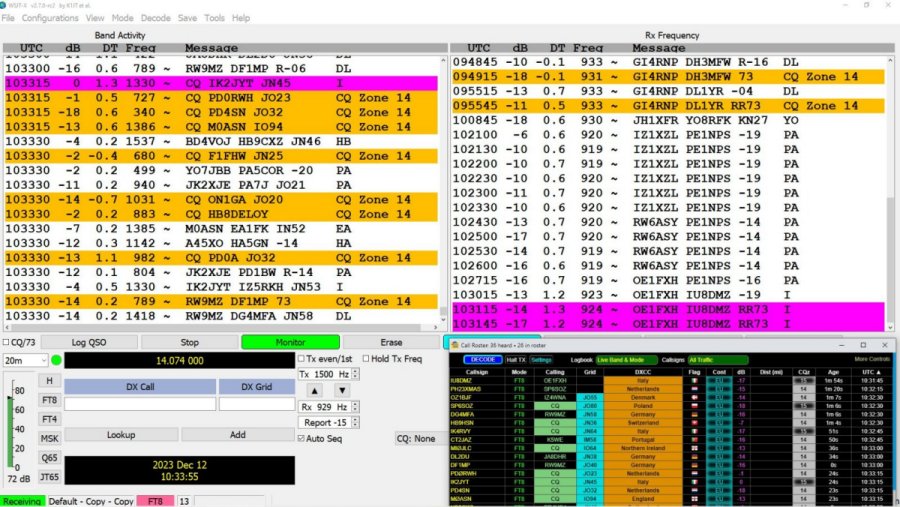The width and height of the screenshot is (900, 507).
Task: Enable the CQ/73 checkbox
Action: [x=6, y=342]
